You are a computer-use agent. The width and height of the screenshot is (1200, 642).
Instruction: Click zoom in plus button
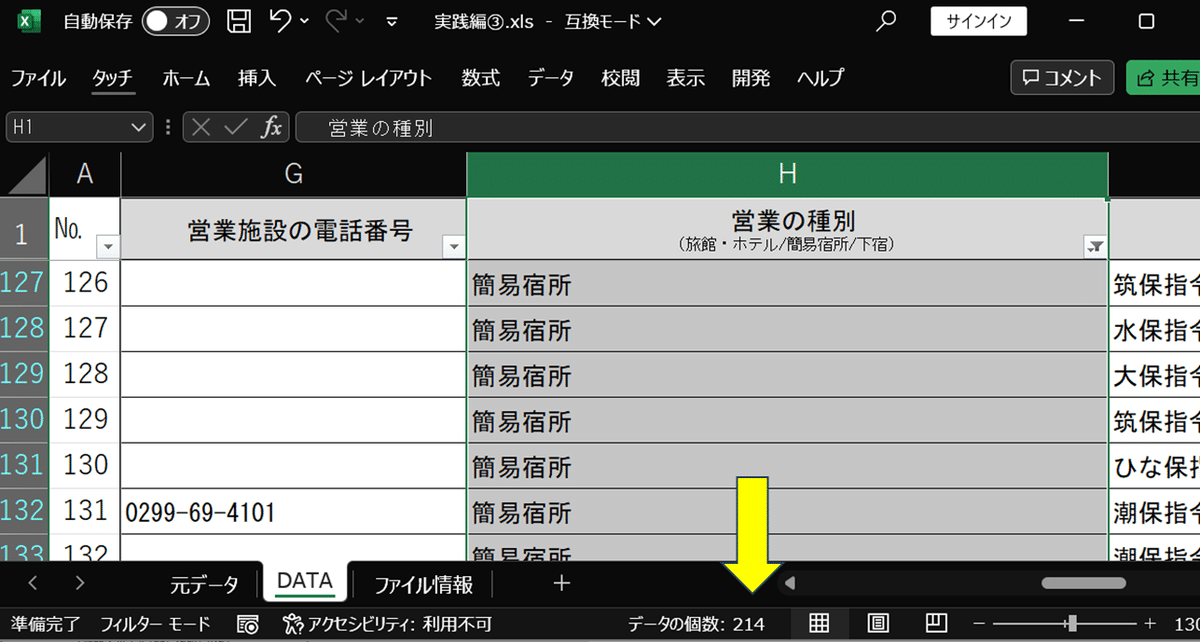(x=1150, y=624)
